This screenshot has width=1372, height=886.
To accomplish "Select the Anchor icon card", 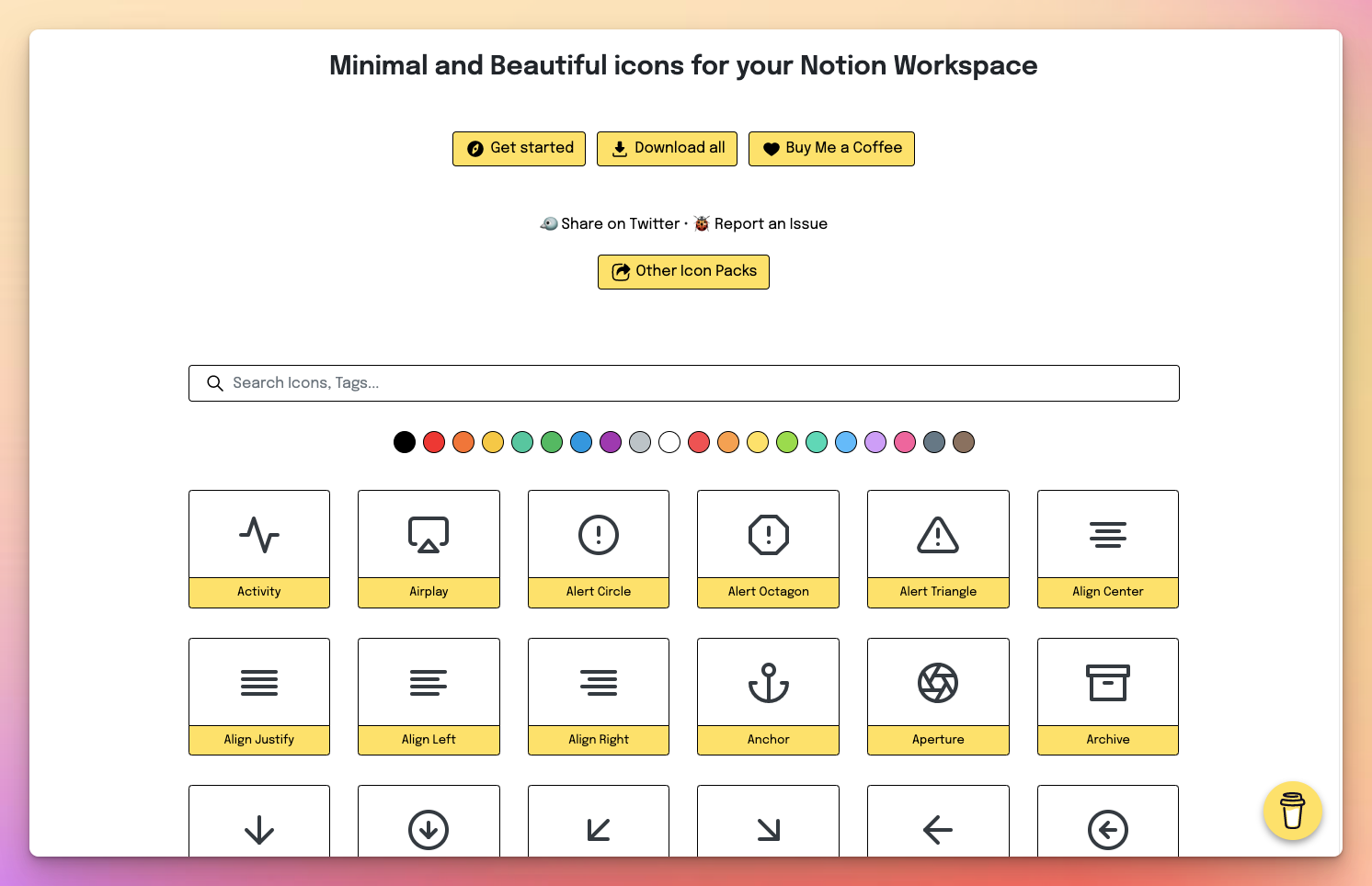I will [768, 697].
